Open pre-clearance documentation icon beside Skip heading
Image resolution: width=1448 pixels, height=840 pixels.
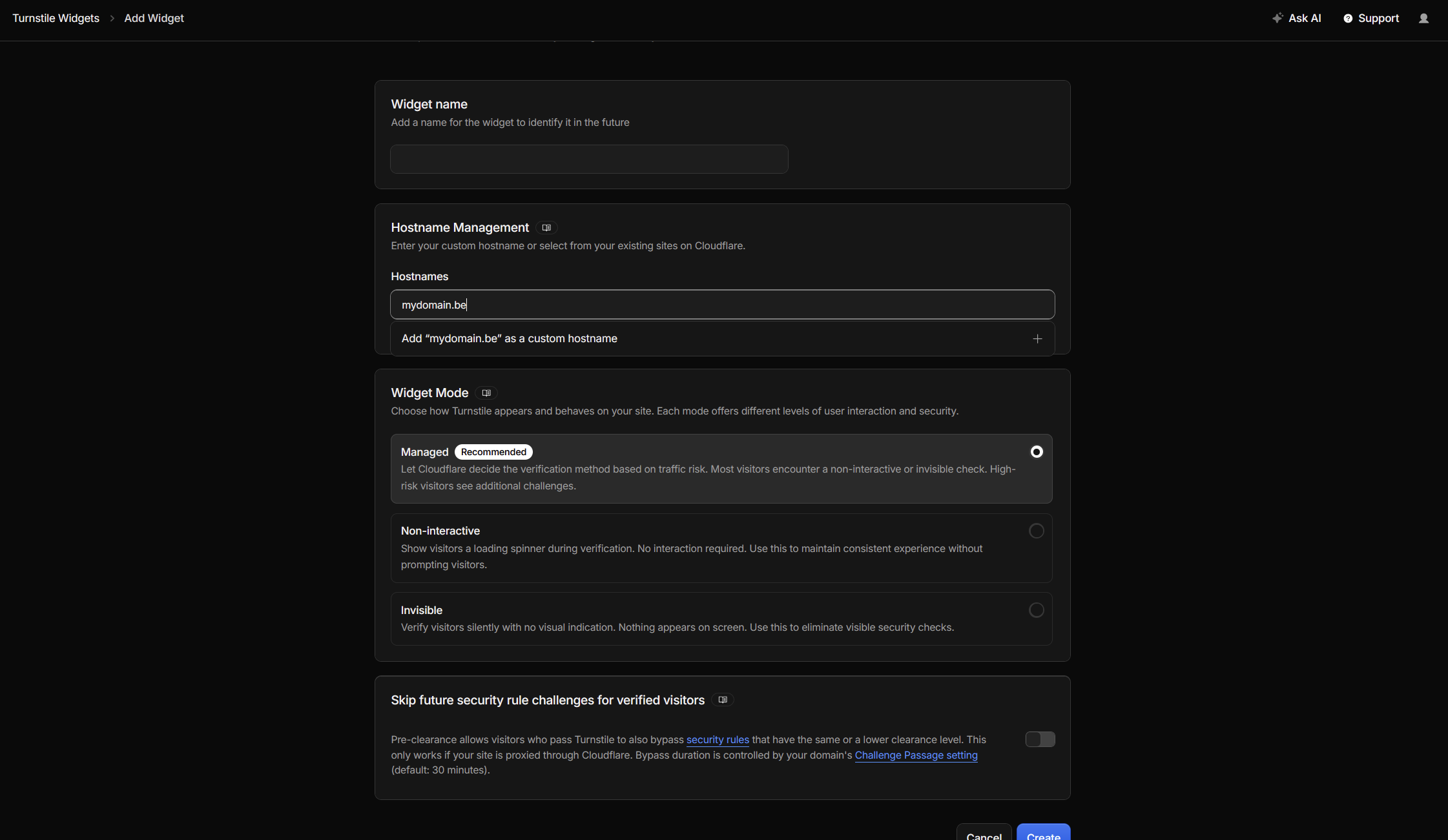723,700
